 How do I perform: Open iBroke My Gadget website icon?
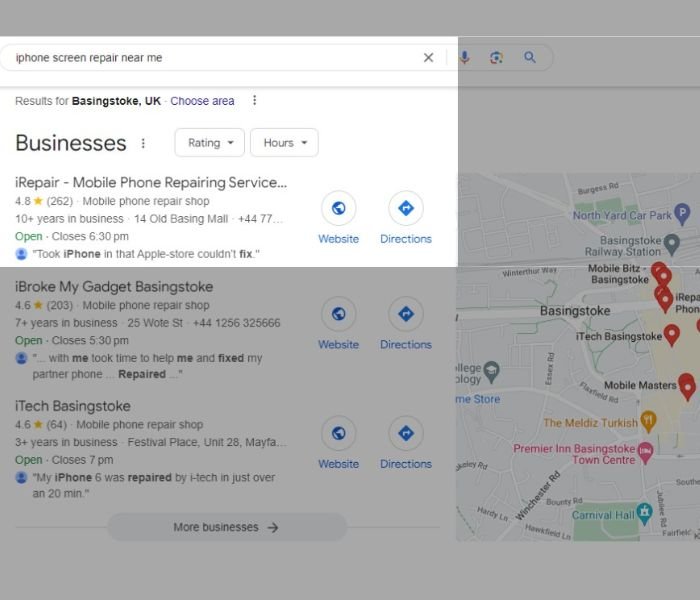(338, 314)
